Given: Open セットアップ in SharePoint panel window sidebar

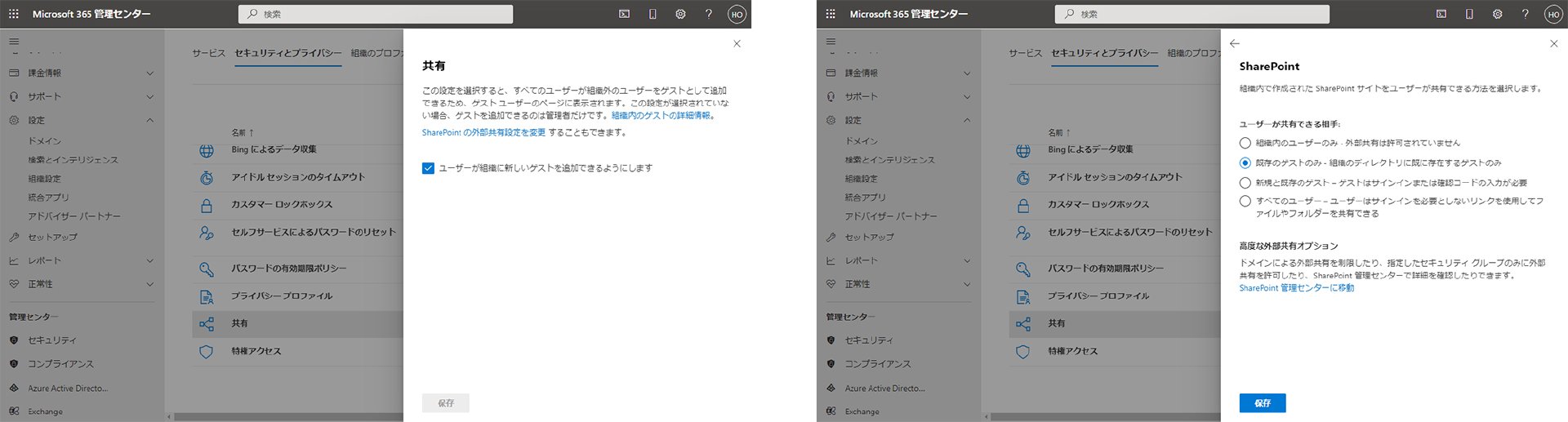Looking at the screenshot, I should click(869, 238).
